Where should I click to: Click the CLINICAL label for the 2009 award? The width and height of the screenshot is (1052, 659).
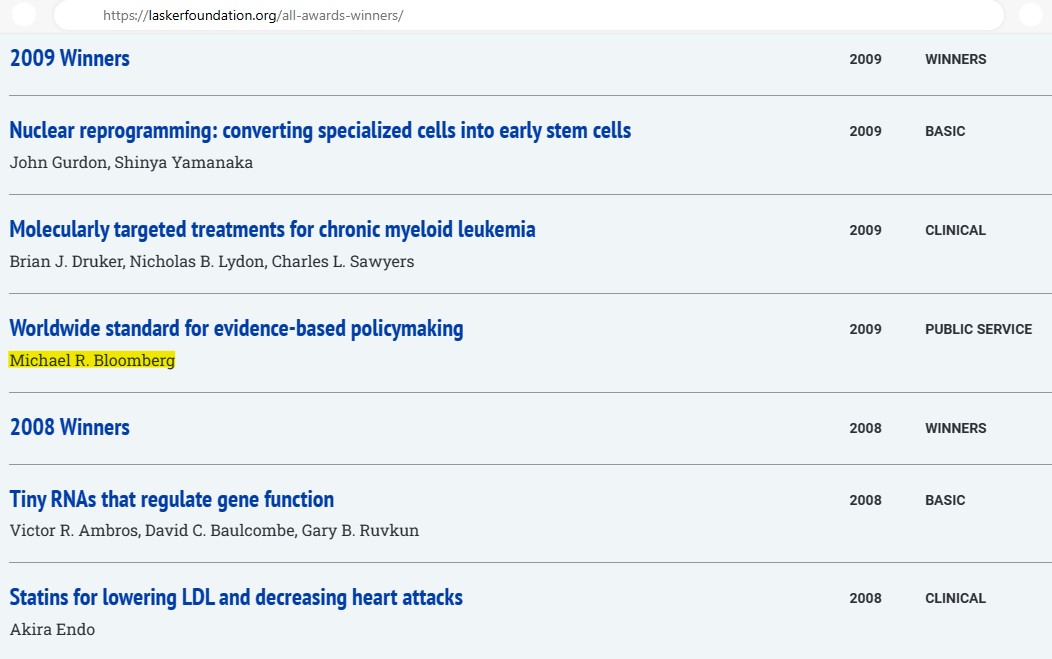[955, 230]
